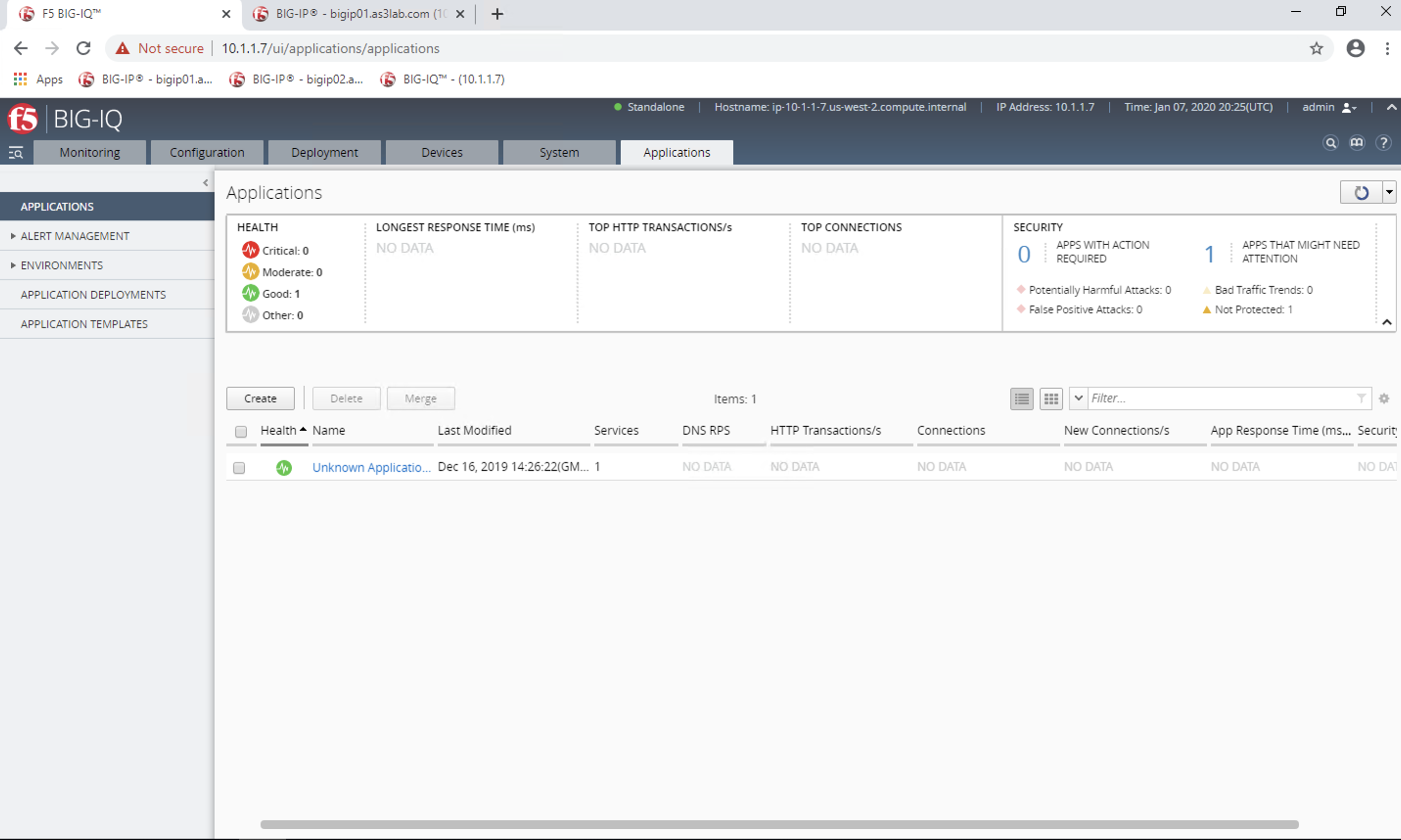The width and height of the screenshot is (1401, 840).
Task: Select the Applications tab
Action: click(677, 153)
